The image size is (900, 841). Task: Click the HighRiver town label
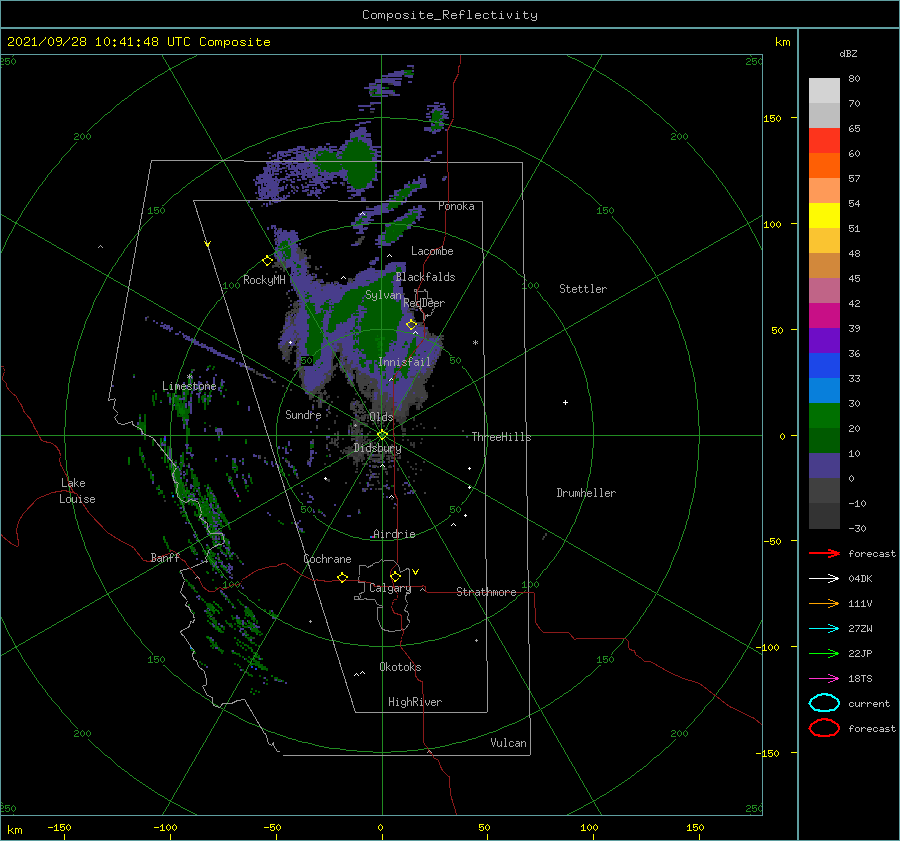[x=415, y=702]
